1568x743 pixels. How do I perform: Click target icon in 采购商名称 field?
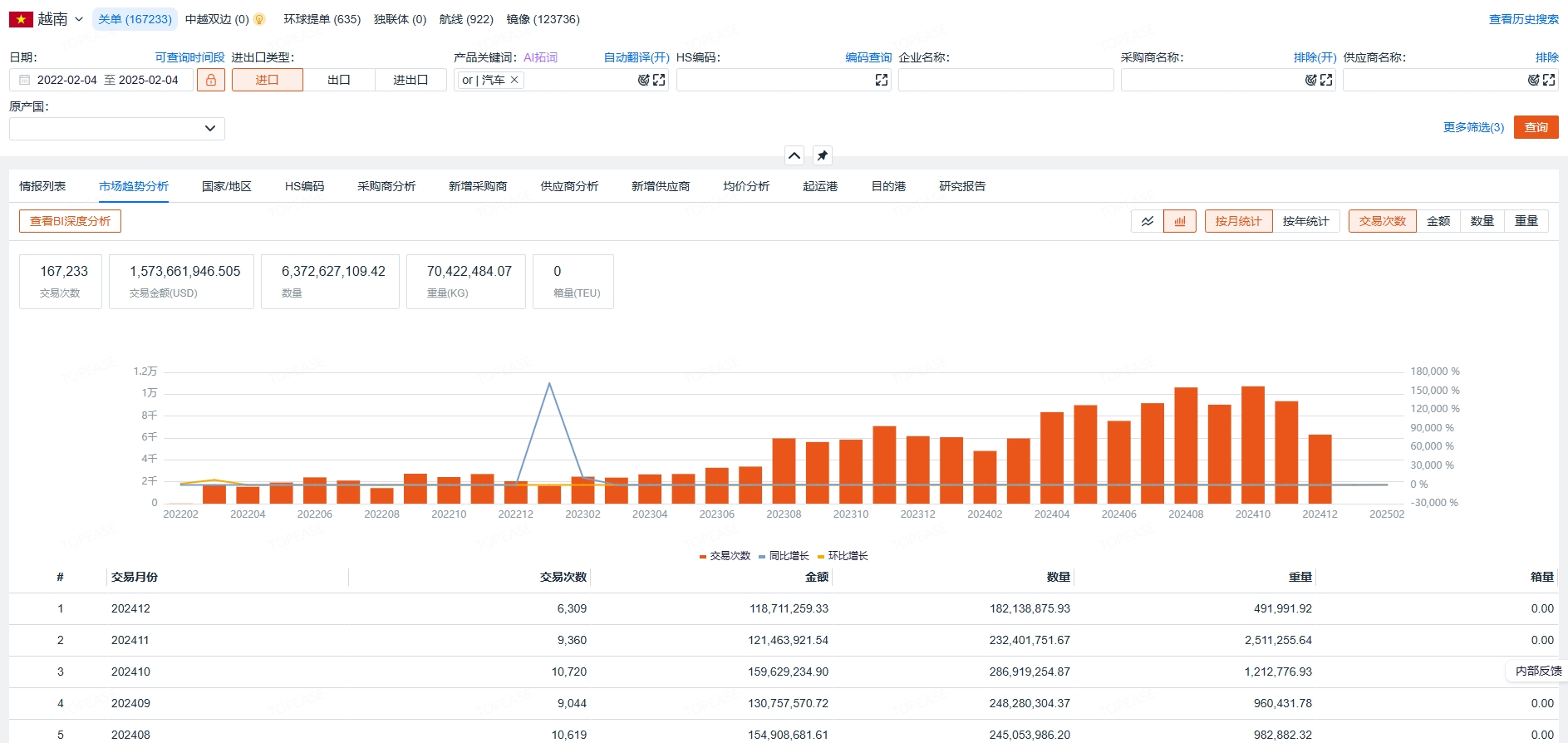(x=1310, y=80)
